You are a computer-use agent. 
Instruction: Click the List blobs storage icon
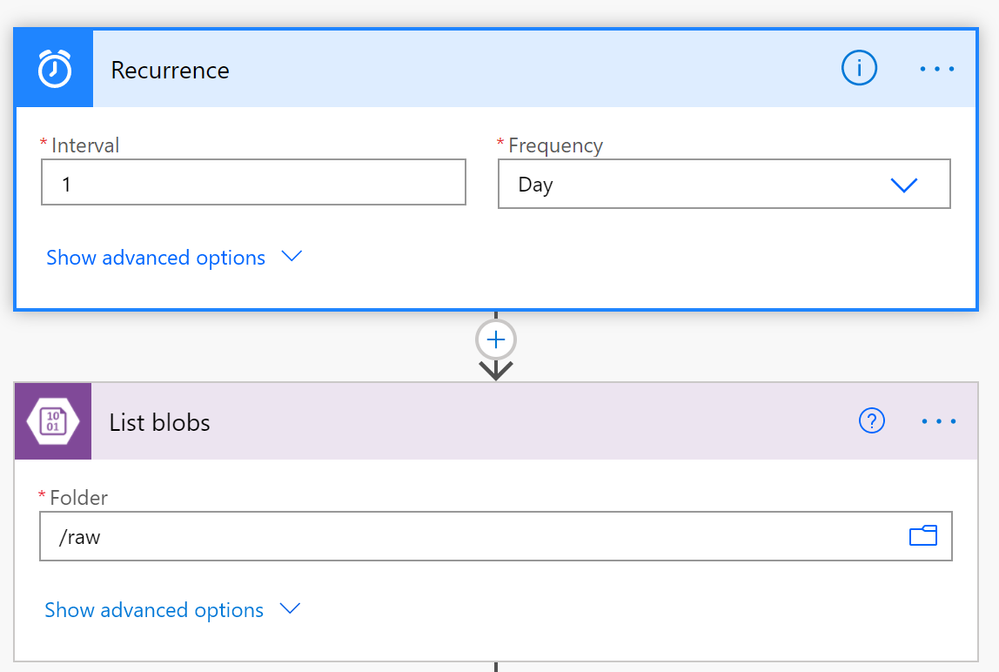(53, 422)
